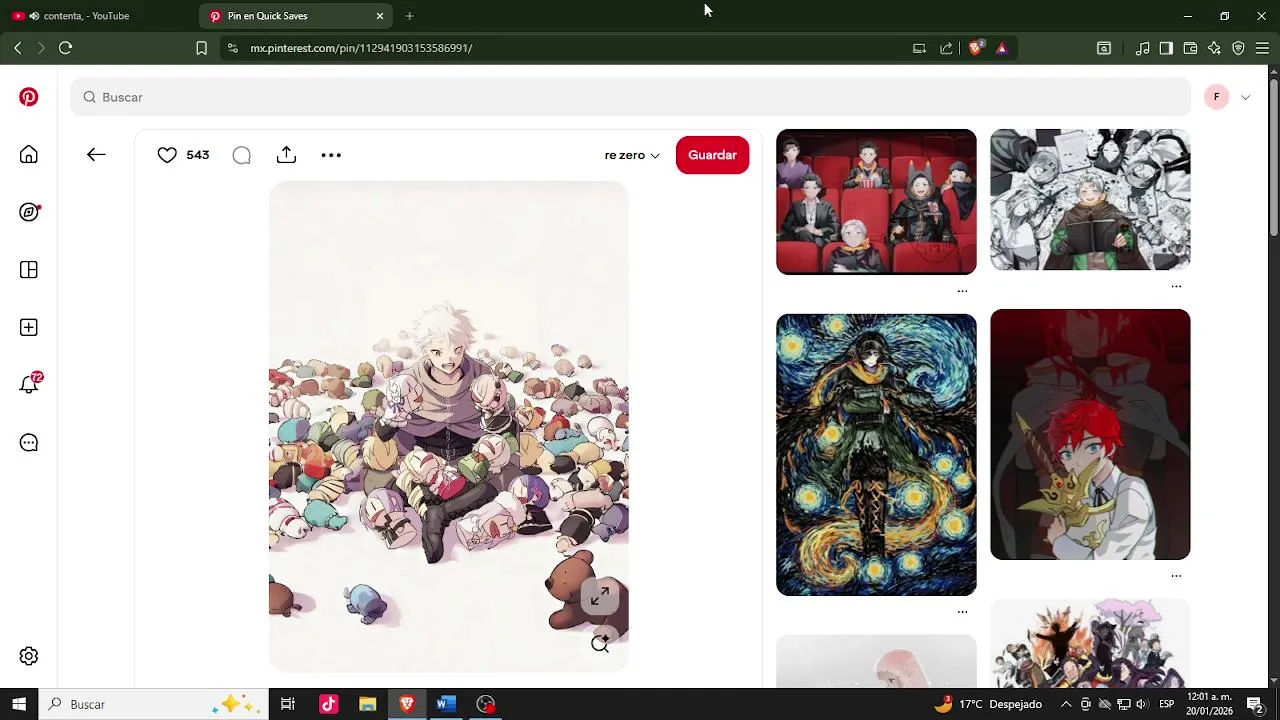Viewport: 1280px width, 720px height.
Task: Open options dots under cinema pin
Action: 962,291
